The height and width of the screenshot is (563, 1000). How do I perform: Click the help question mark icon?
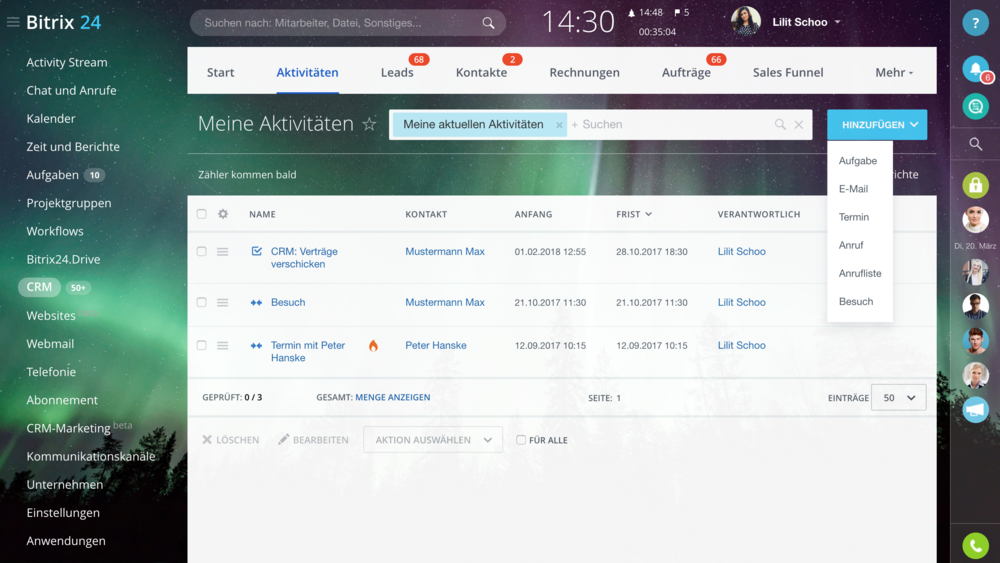(975, 24)
